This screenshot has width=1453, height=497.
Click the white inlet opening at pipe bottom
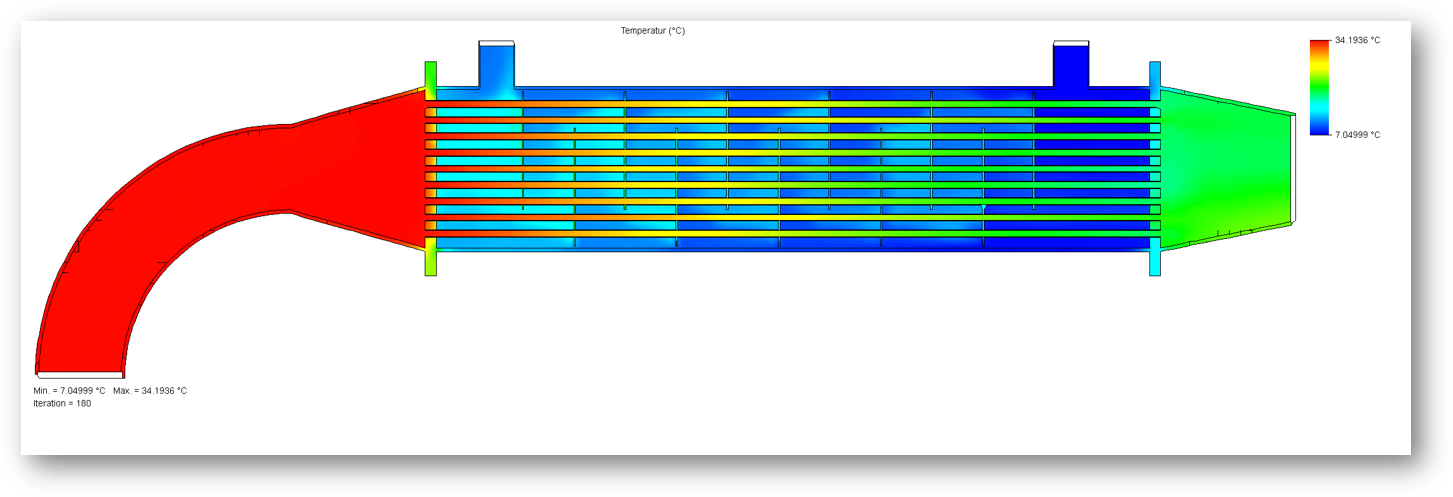(80, 374)
